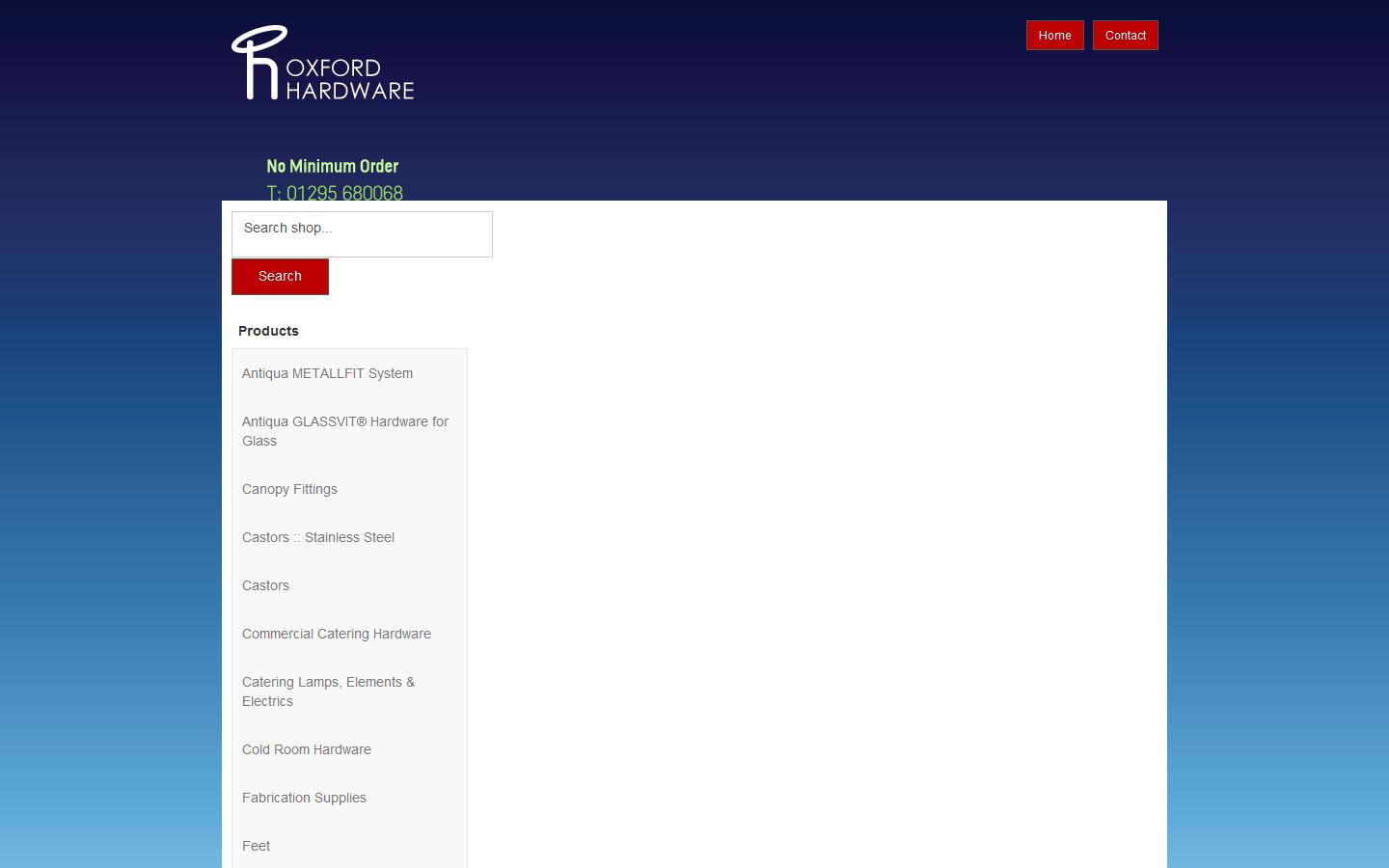Image resolution: width=1389 pixels, height=868 pixels.
Task: Browse the Canopy Fittings category
Action: (289, 489)
